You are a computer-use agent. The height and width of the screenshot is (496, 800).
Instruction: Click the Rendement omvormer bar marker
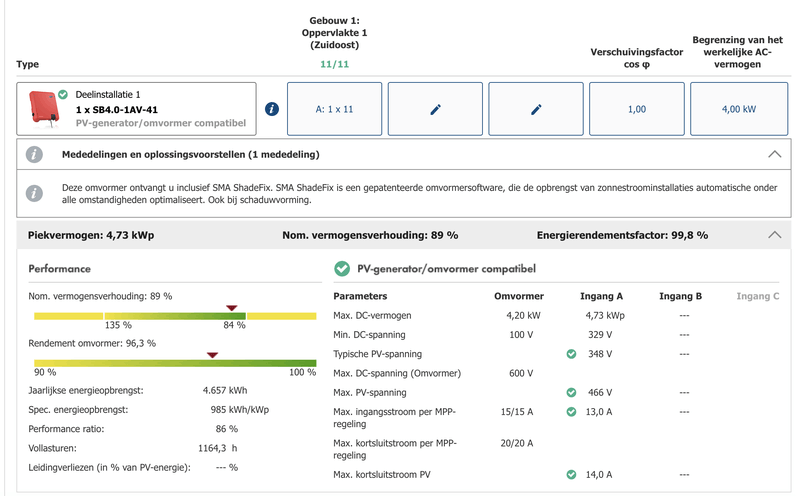212,354
